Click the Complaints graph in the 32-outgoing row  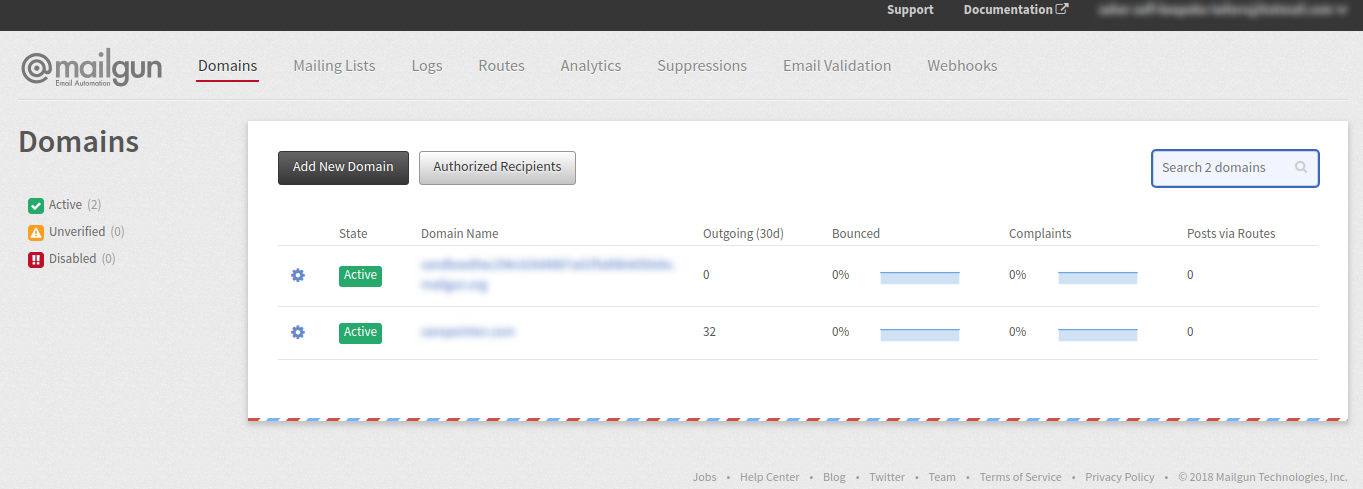click(x=1098, y=334)
